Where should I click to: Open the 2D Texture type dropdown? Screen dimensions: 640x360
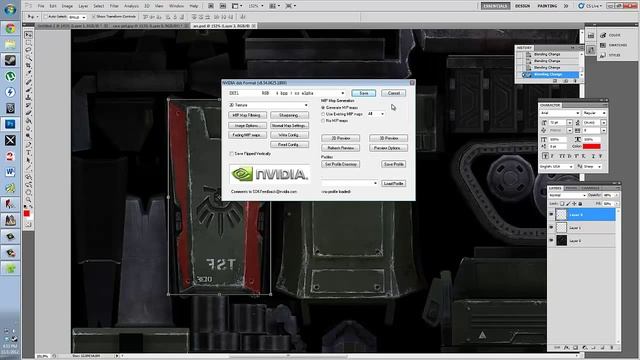268,105
